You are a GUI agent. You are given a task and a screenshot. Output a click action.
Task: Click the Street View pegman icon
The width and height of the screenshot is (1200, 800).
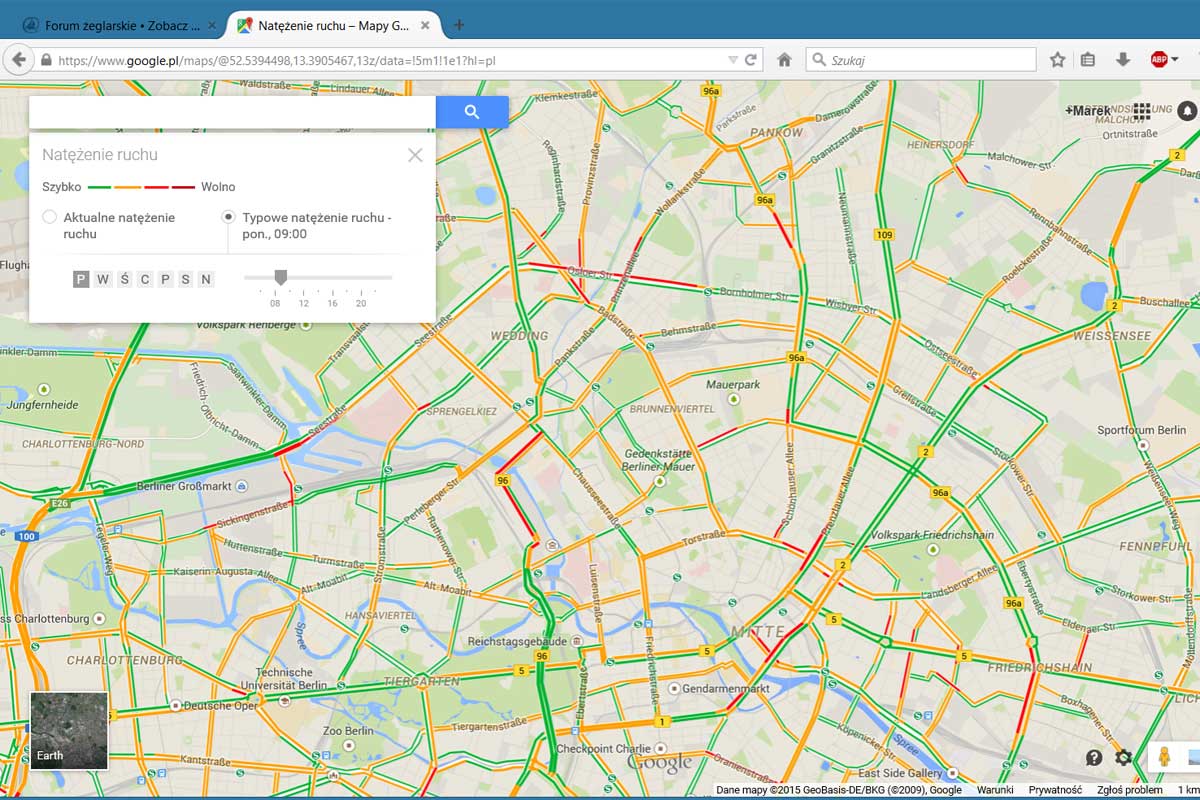1163,757
